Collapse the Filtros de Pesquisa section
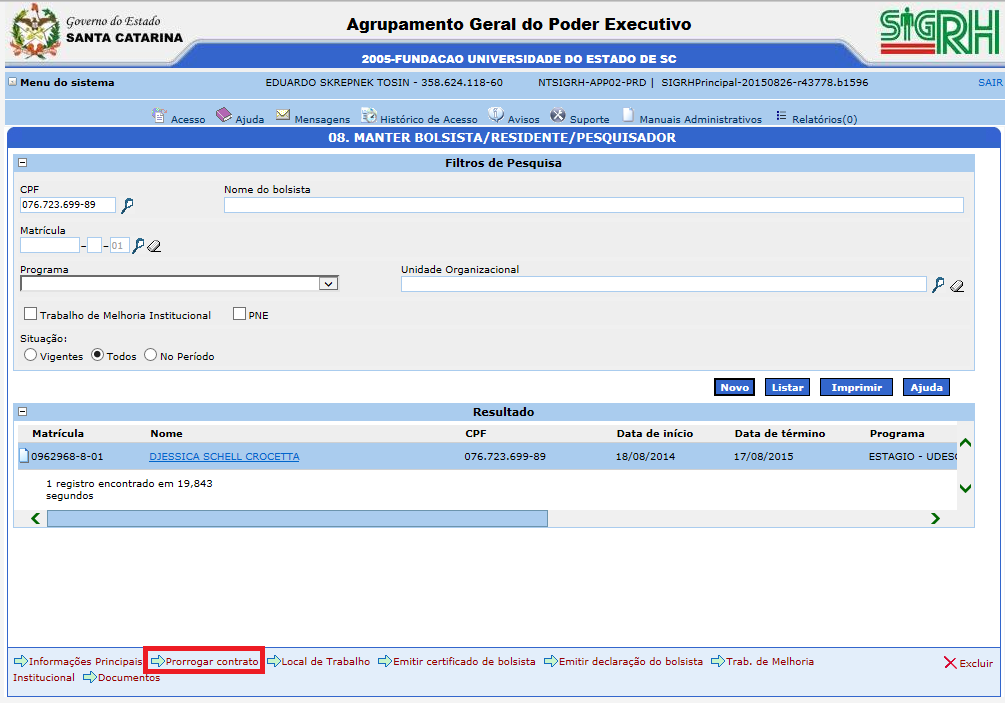 point(22,163)
